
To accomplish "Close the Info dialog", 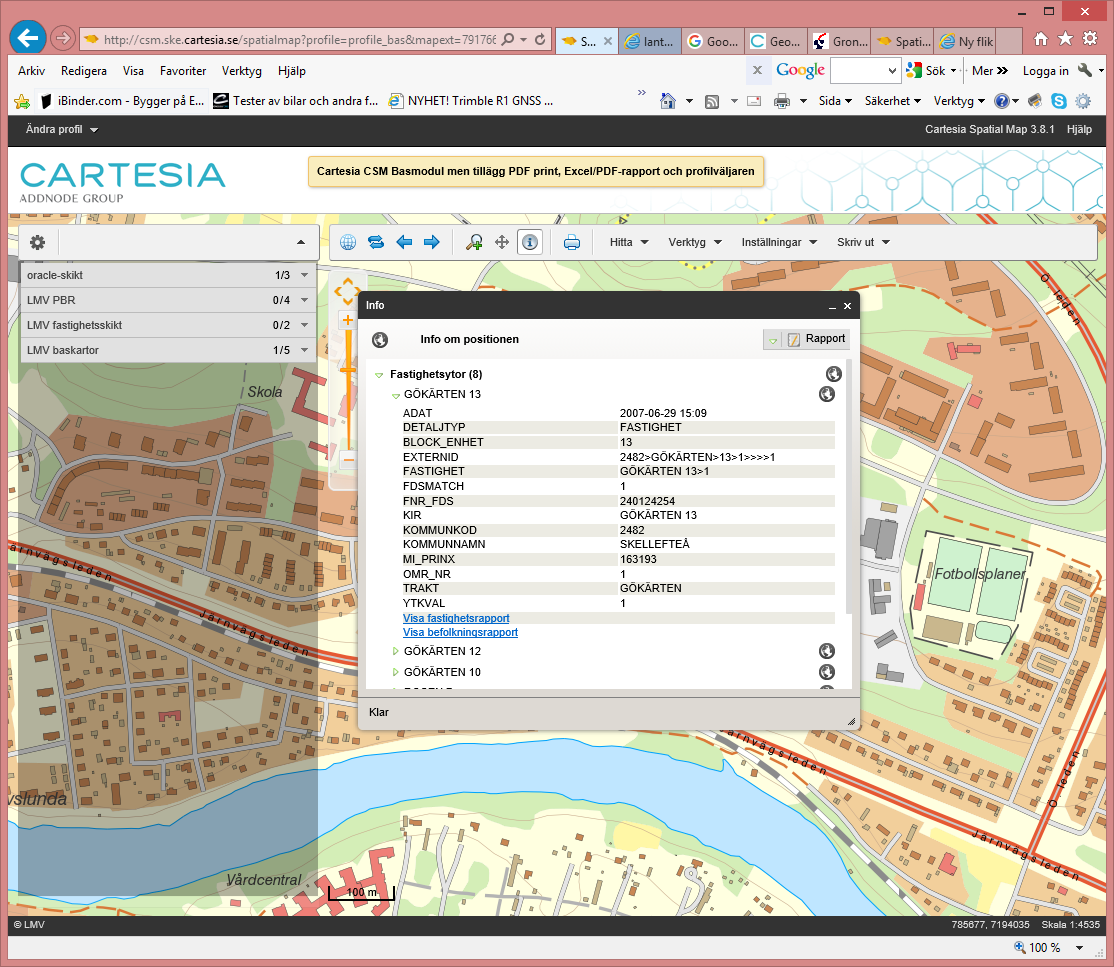I will coord(848,306).
